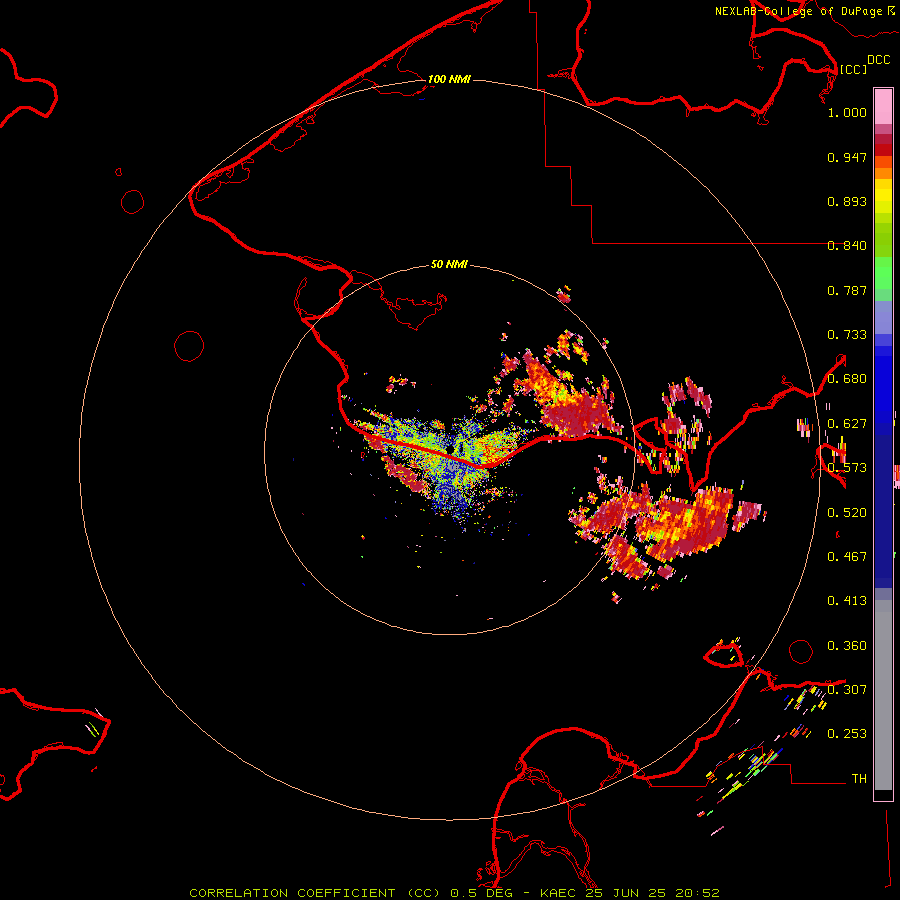Click the 0.787 scale value
This screenshot has height=900, width=900.
tap(847, 290)
